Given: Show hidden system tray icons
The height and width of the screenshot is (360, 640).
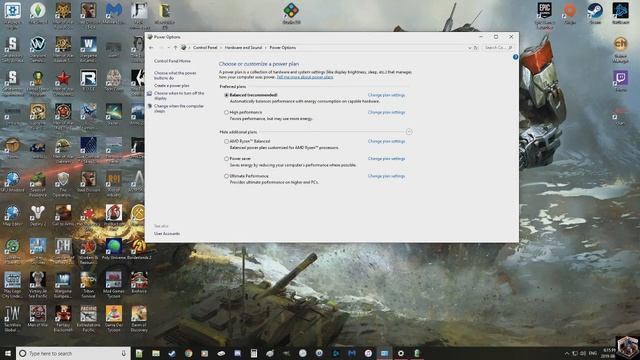Looking at the screenshot, I should [567, 353].
